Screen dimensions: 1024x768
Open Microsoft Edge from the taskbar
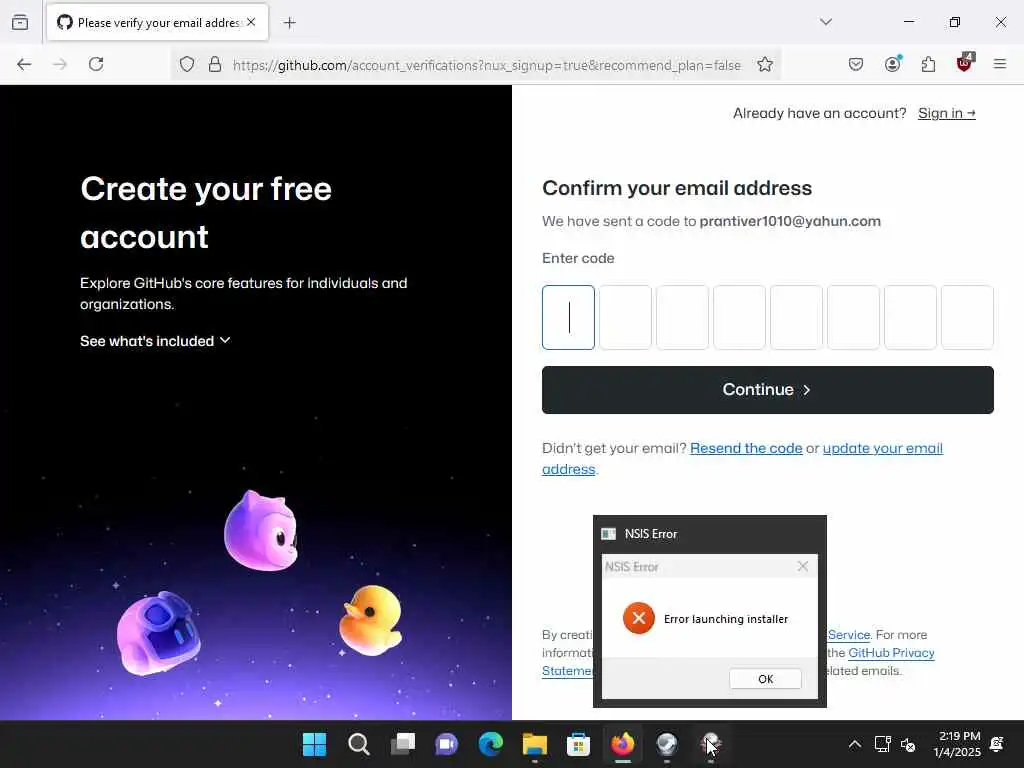(490, 744)
